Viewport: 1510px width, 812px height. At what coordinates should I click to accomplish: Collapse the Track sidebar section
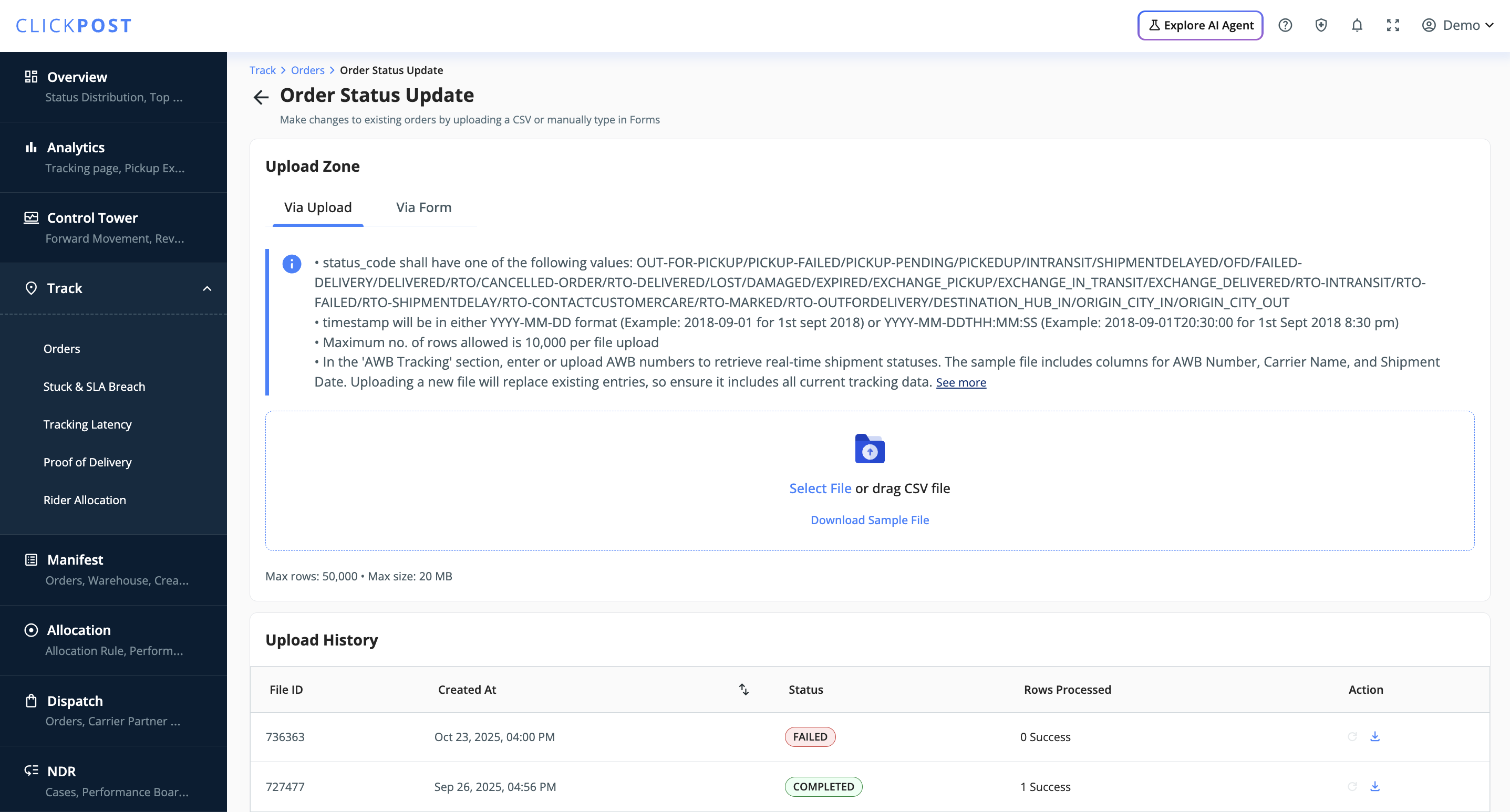[207, 288]
